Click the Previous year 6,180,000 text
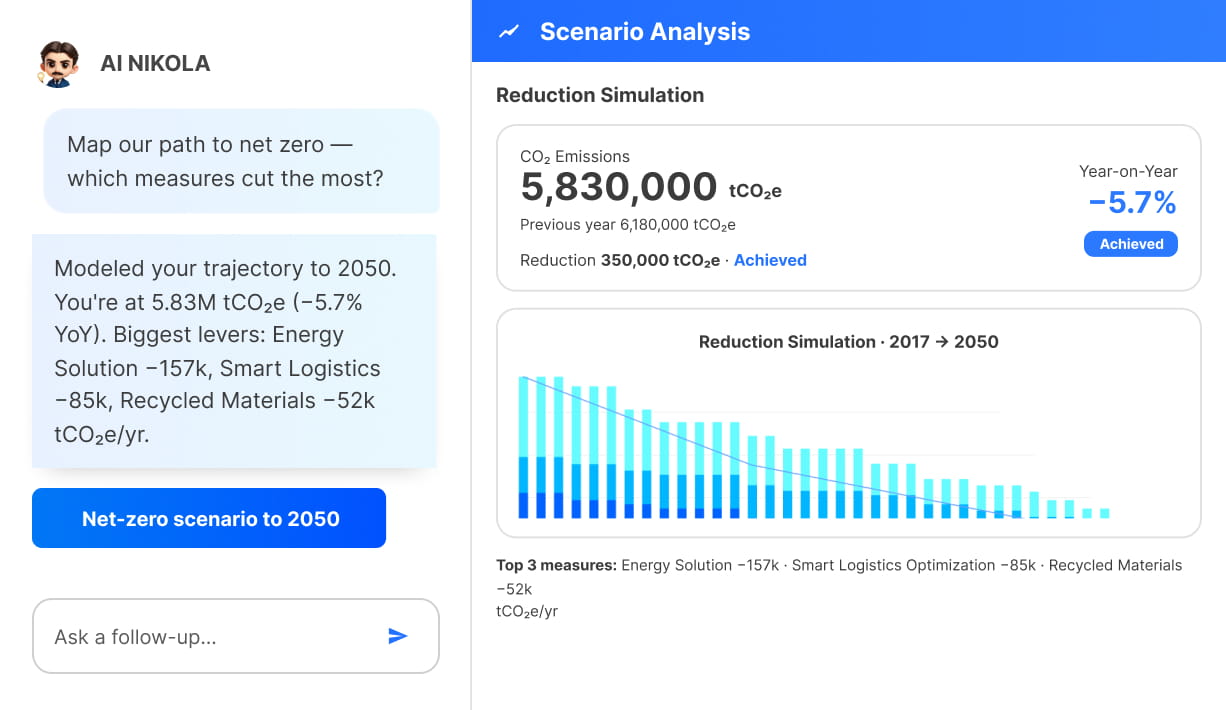This screenshot has width=1226, height=710. (x=628, y=225)
